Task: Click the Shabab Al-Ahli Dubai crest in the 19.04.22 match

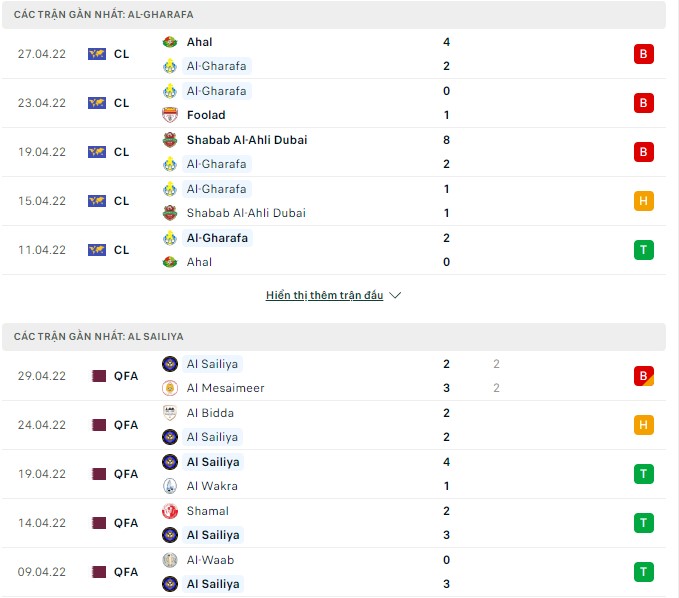Action: tap(170, 140)
